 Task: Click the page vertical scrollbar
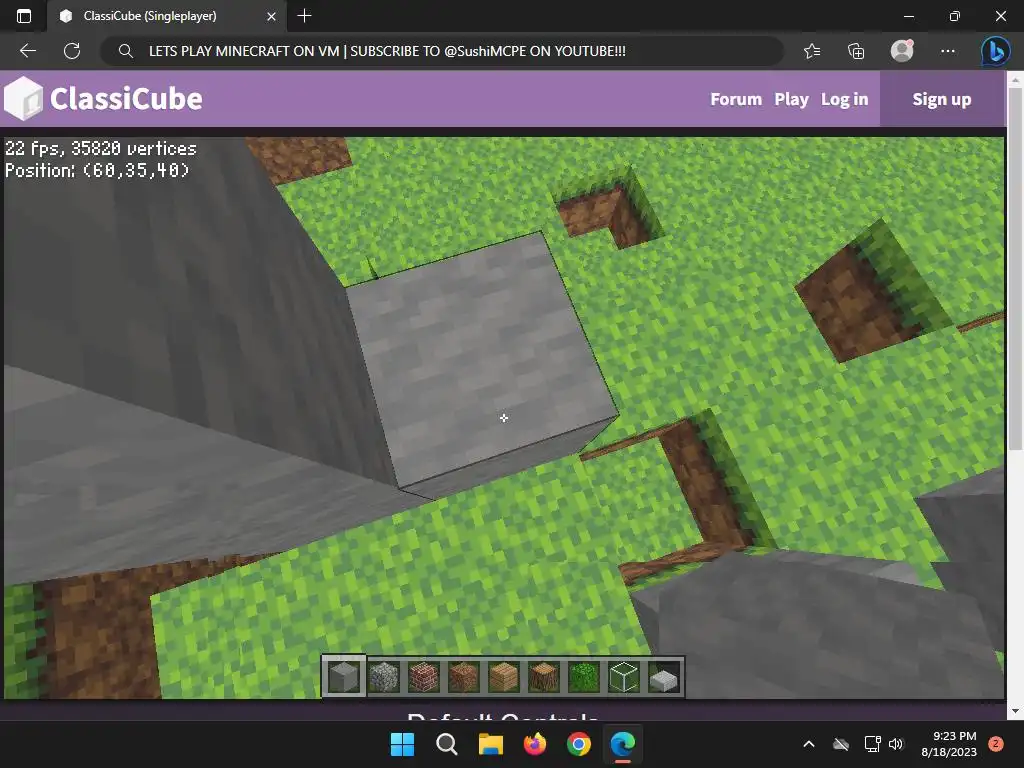(x=1015, y=268)
